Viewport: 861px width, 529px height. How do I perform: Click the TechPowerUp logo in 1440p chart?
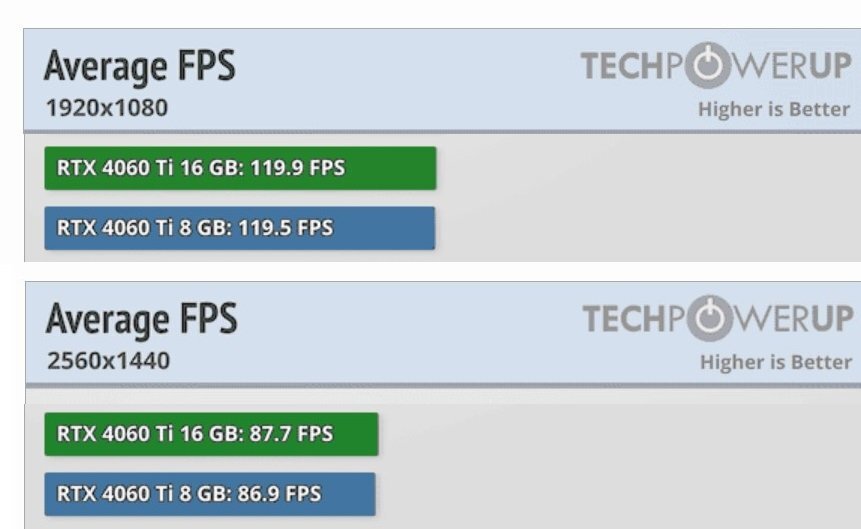(x=718, y=319)
